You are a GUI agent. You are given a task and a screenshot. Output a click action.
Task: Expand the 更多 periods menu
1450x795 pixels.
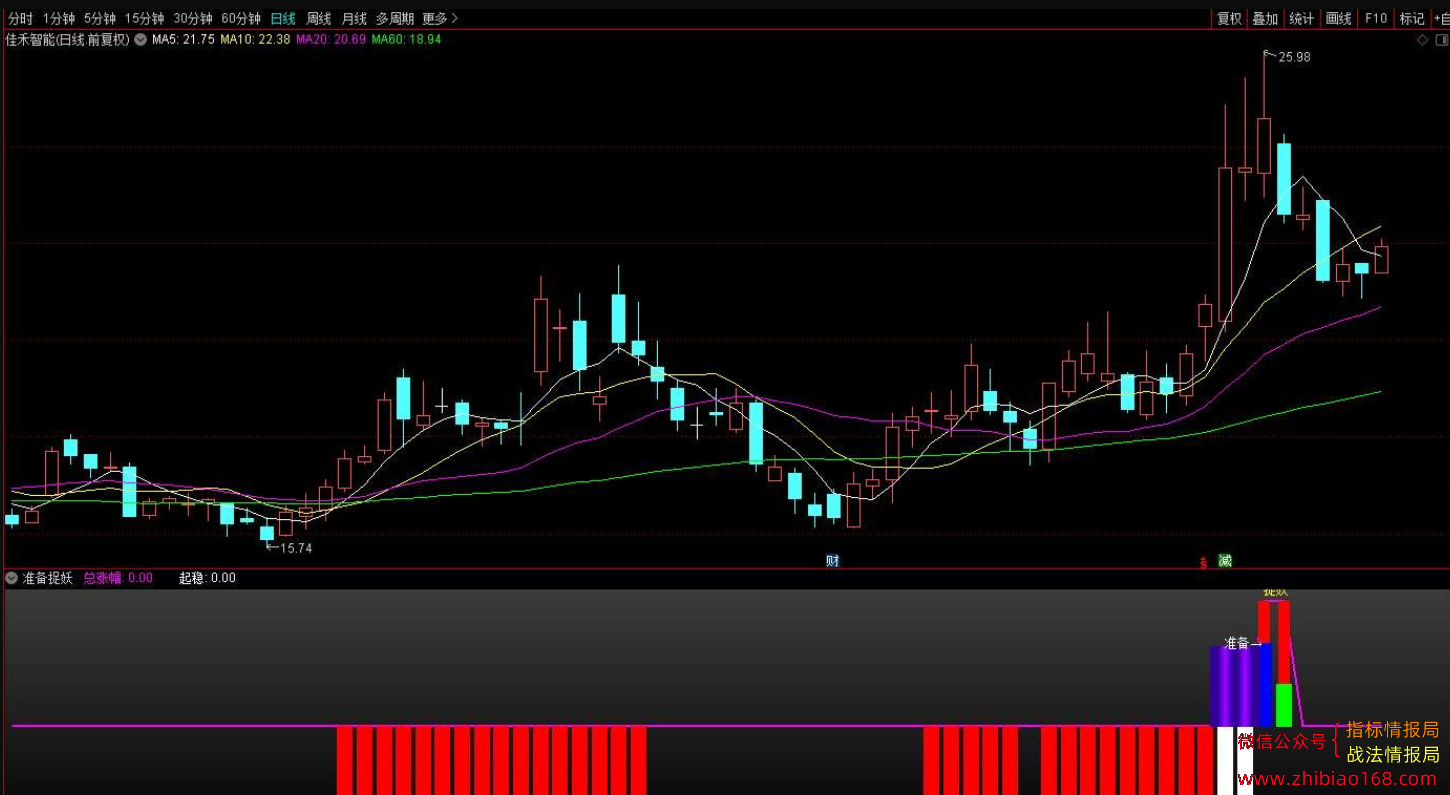440,19
